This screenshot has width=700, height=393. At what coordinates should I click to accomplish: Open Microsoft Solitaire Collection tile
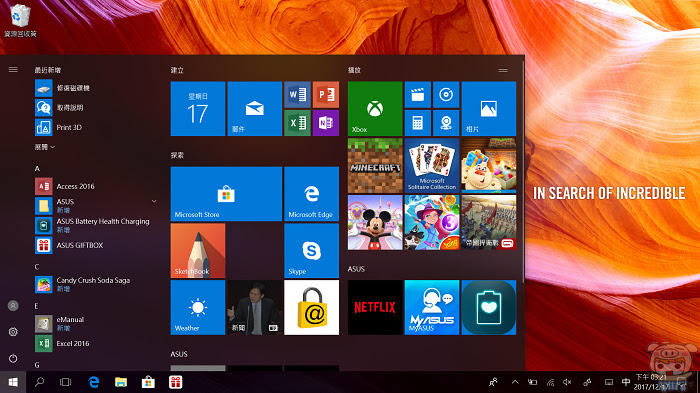point(432,165)
